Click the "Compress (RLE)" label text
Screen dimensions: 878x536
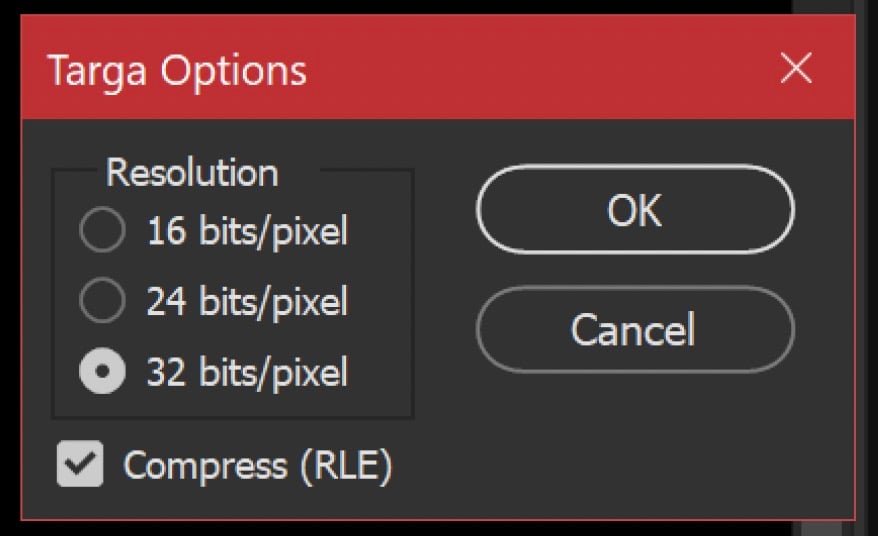257,465
